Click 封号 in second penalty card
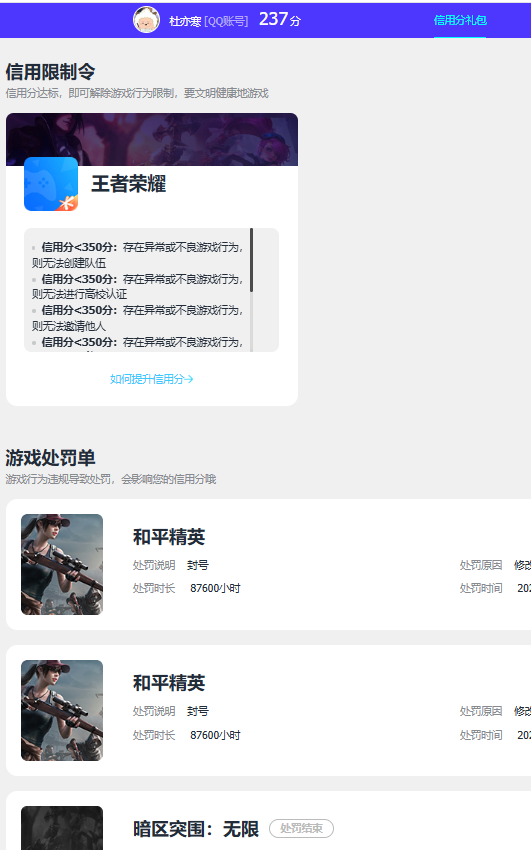The height and width of the screenshot is (850, 531). [198, 711]
